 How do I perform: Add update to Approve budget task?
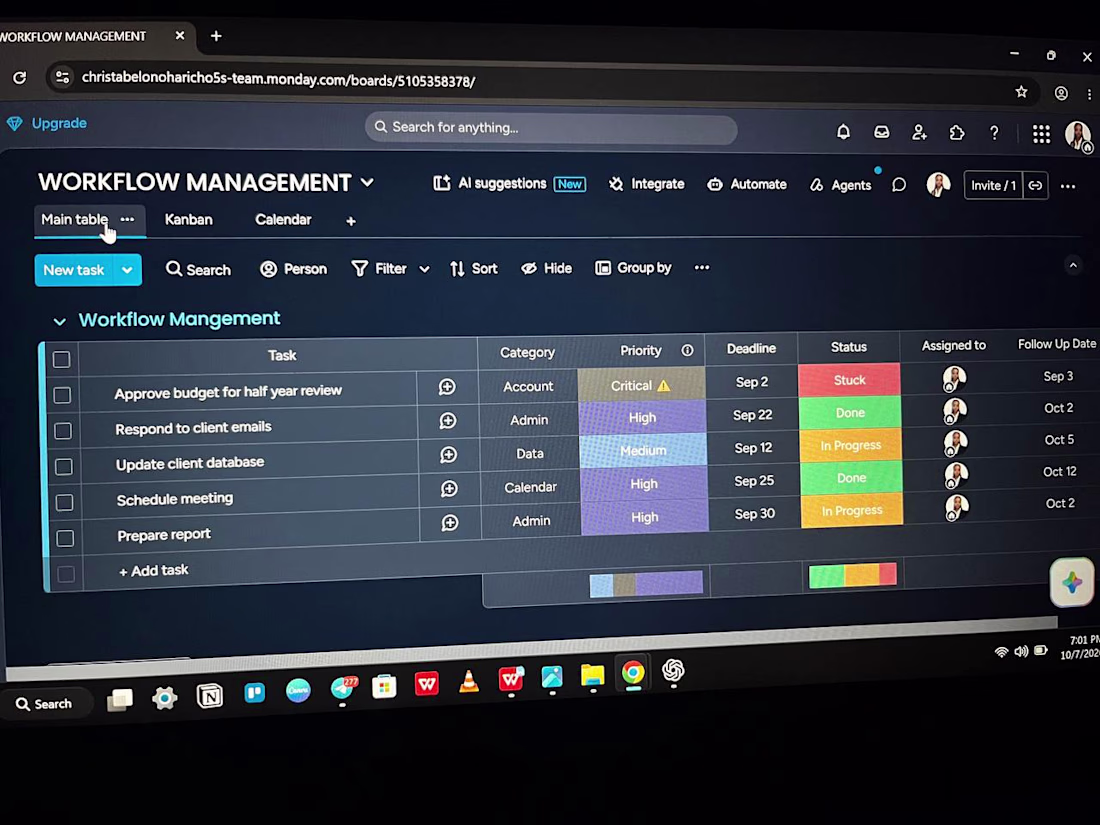point(447,387)
